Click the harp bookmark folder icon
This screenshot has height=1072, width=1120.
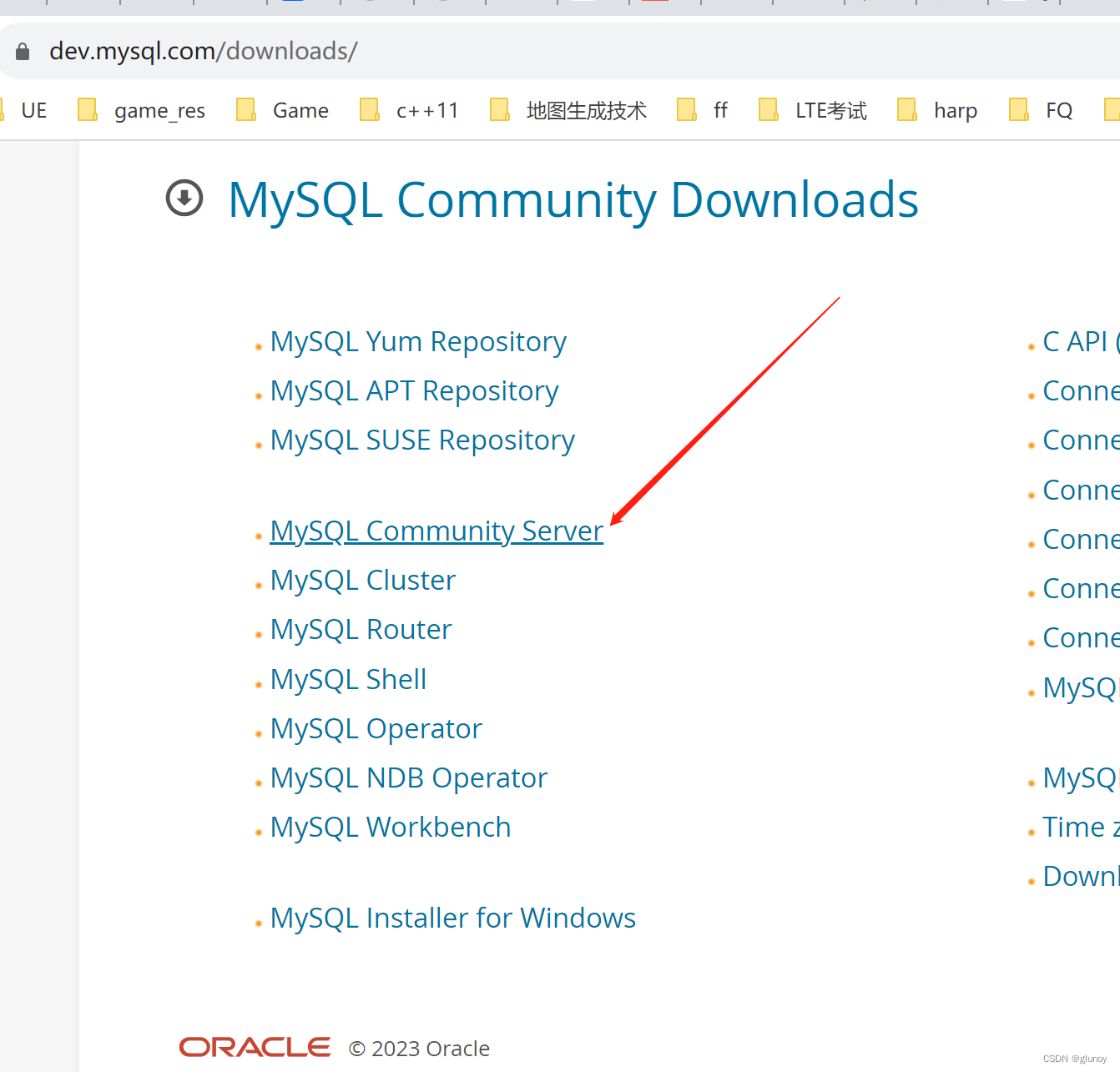tap(906, 109)
